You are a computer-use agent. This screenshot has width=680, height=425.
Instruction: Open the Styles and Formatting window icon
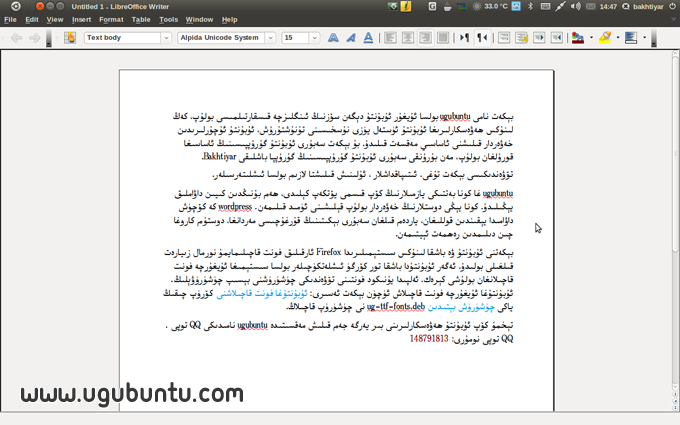click(70, 38)
